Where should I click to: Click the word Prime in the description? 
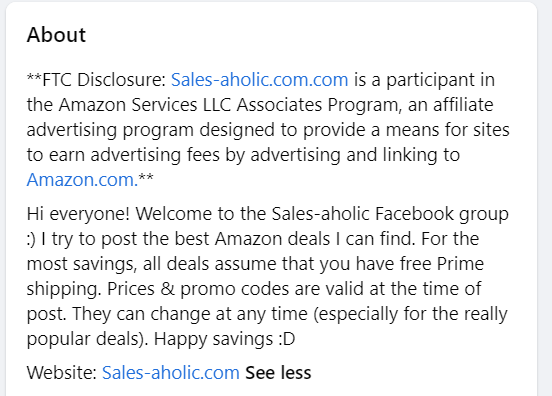pyautogui.click(x=460, y=264)
